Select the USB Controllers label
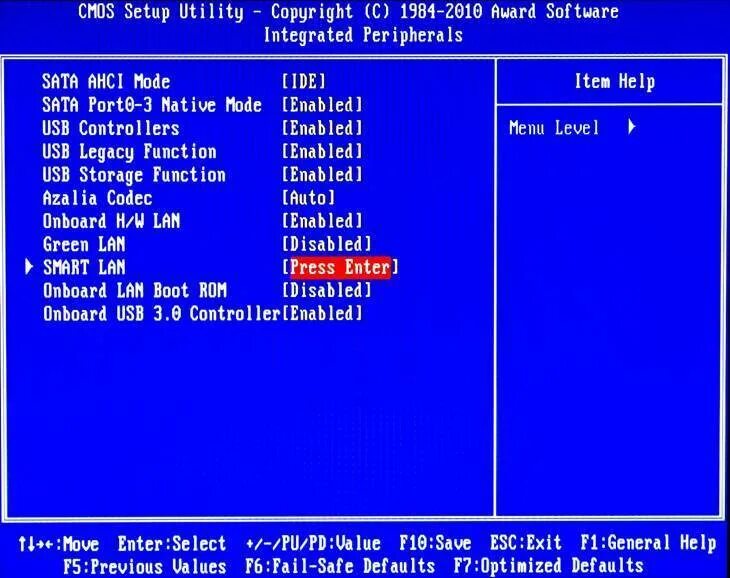The image size is (730, 578). pyautogui.click(x=111, y=128)
